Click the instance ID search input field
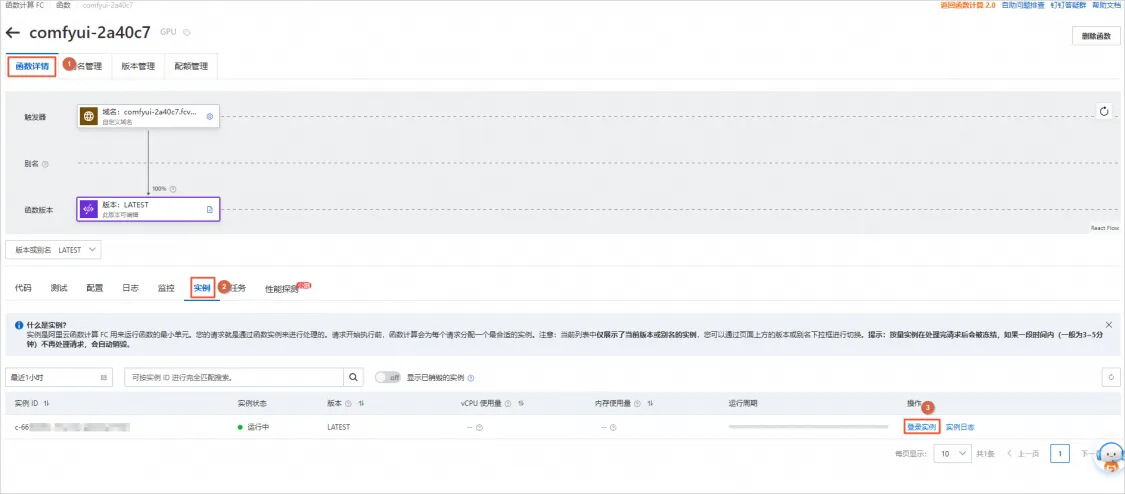The image size is (1125, 494). 235,377
